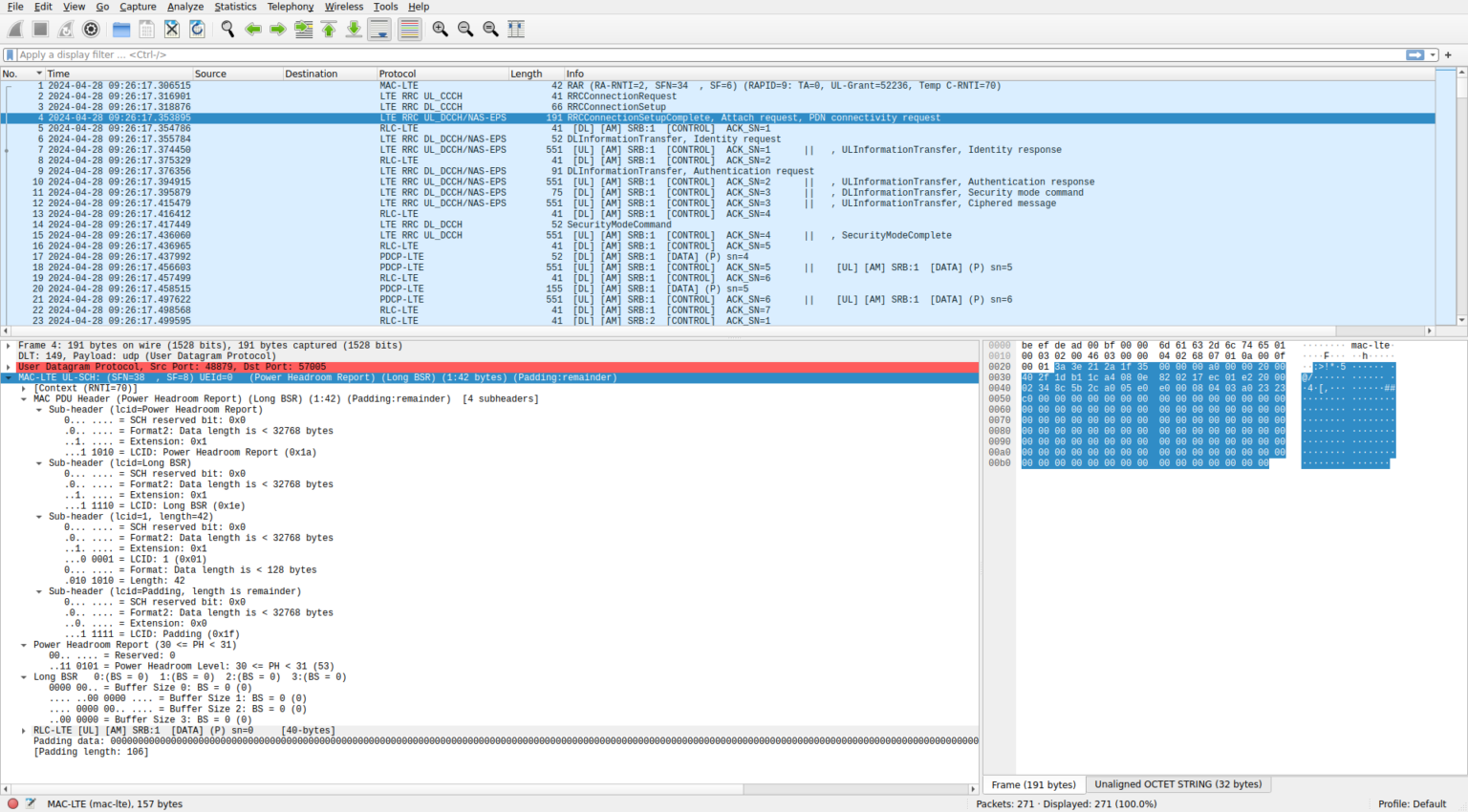Screen dimensions: 1468x812
Task: Jump to the last packet with the down-arrow icon
Action: point(353,29)
